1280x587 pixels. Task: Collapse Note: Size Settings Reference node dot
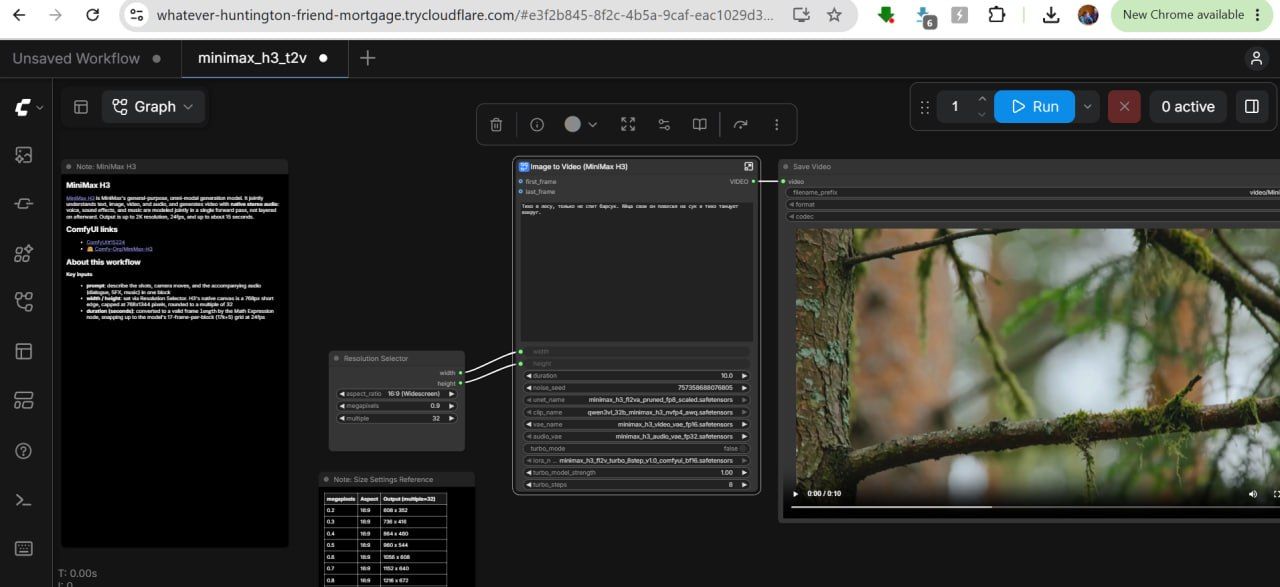coord(326,480)
